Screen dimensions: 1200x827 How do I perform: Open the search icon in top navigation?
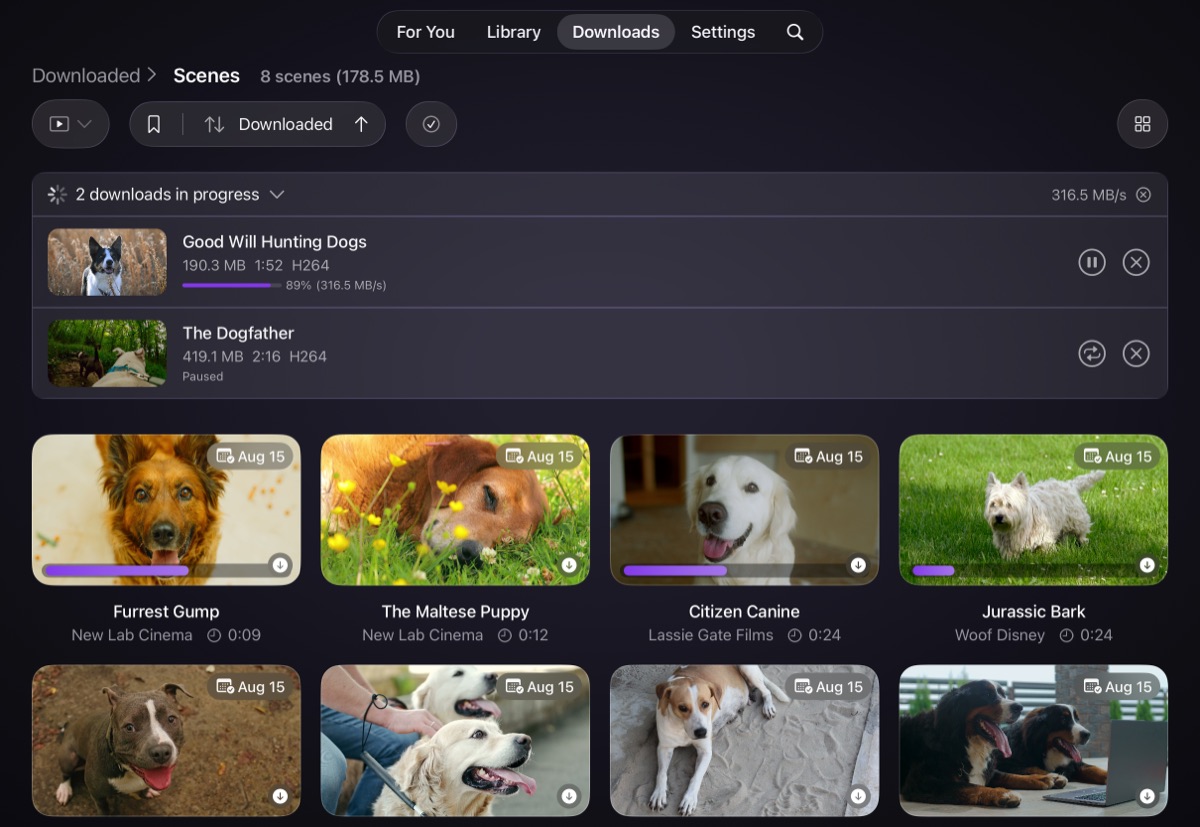[795, 32]
